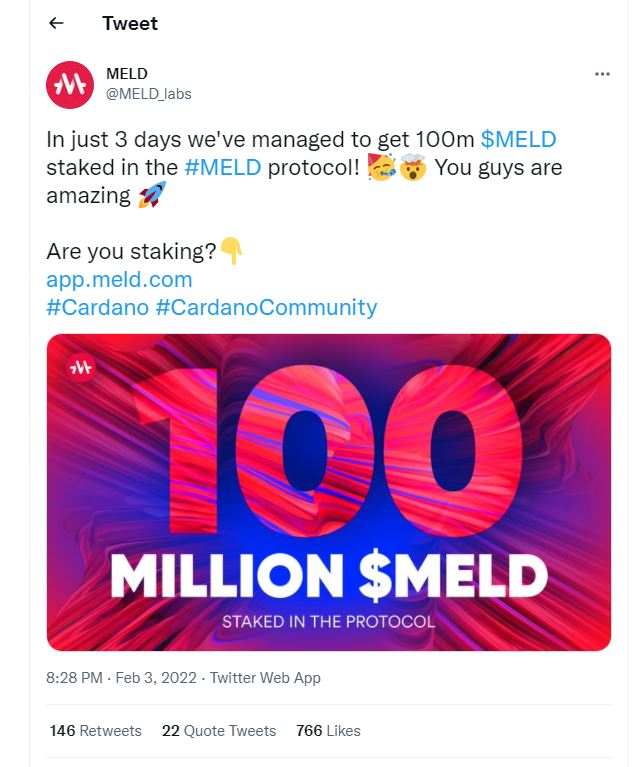Open the $MELD cashtag link
Image resolution: width=637 pixels, height=767 pixels.
[519, 139]
